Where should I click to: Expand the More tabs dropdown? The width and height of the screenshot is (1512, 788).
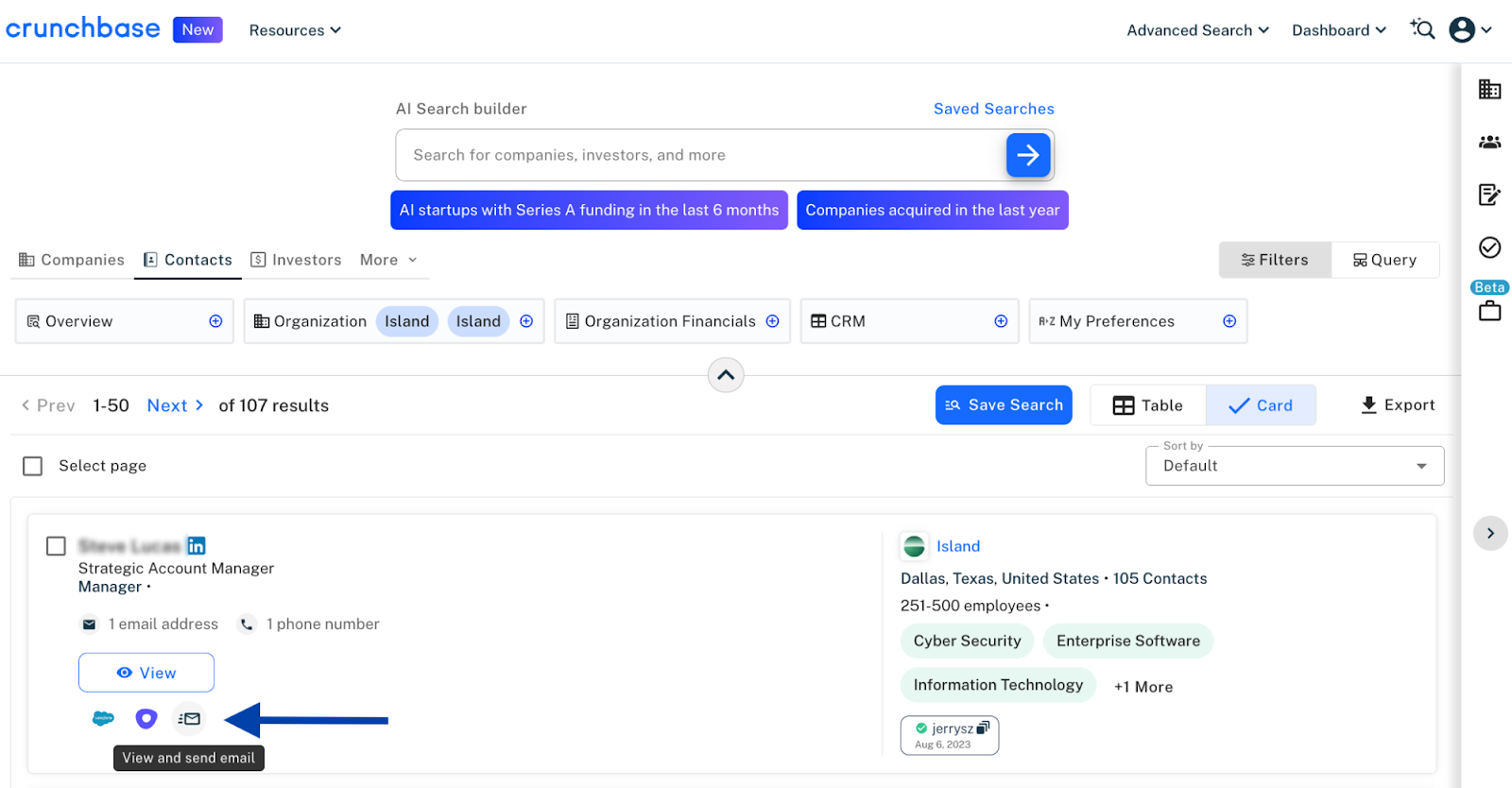pyautogui.click(x=388, y=260)
